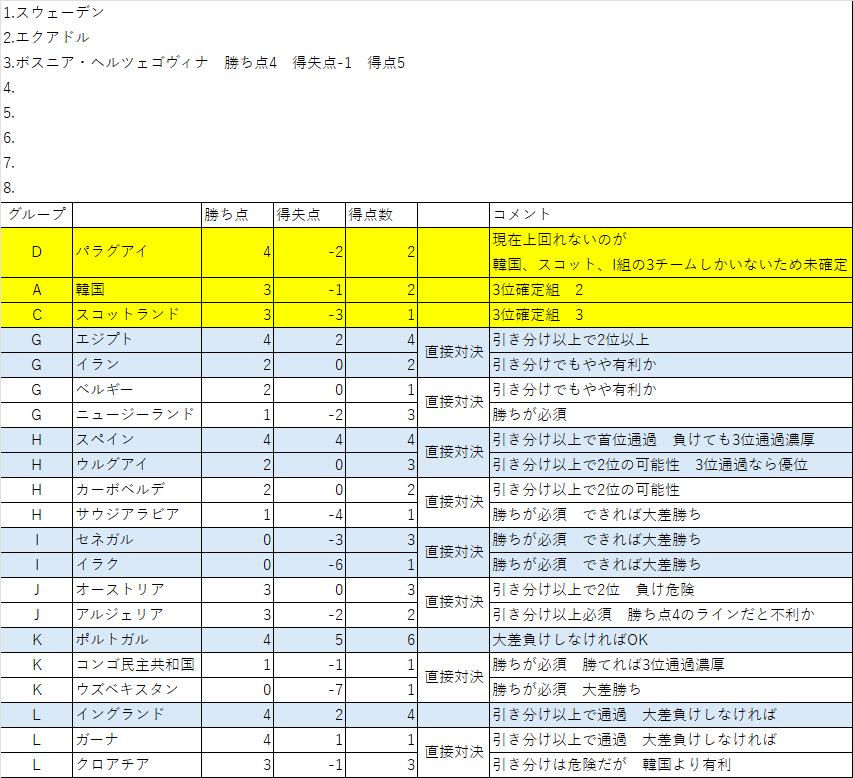Select the cell 'オーストリア'
The image size is (853, 778).
pyautogui.click(x=137, y=590)
